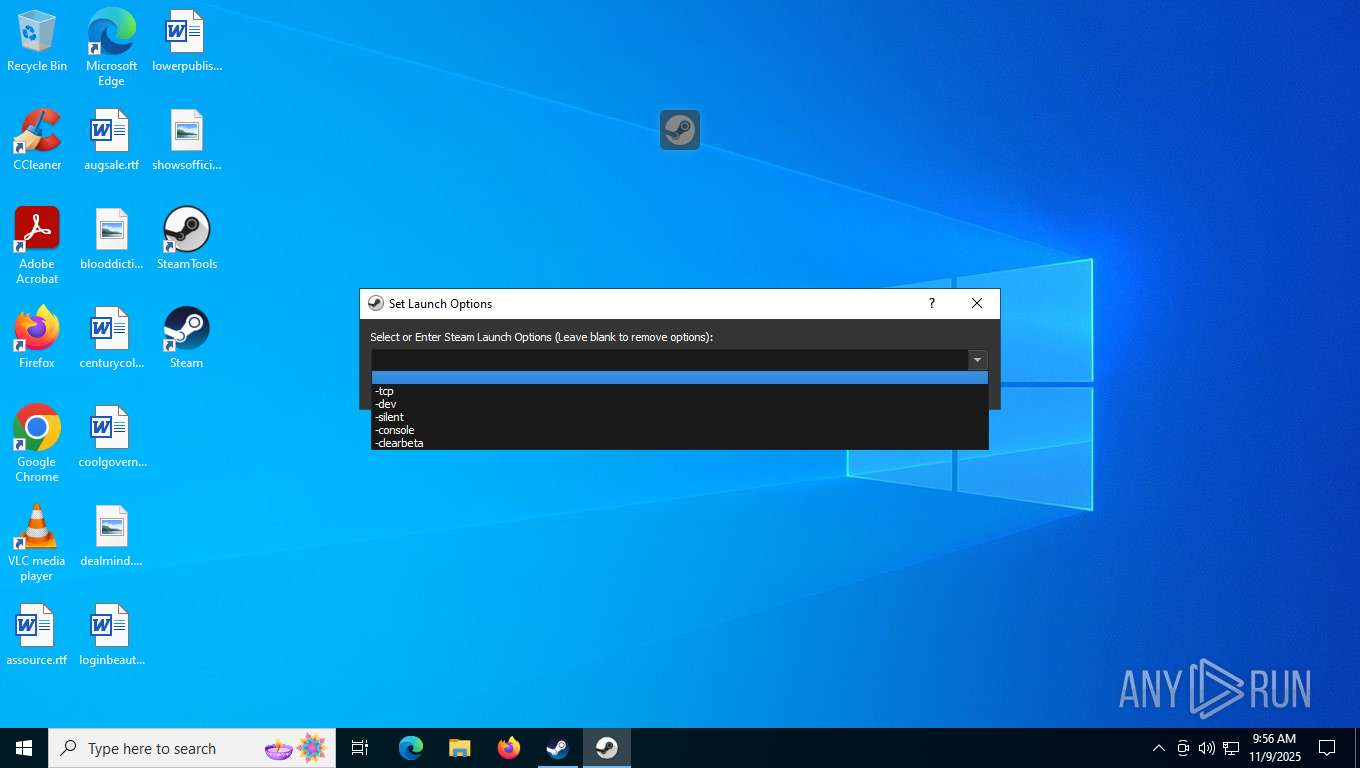Open the Adobe Acrobat desktop shortcut
This screenshot has height=768, width=1360.
37,246
